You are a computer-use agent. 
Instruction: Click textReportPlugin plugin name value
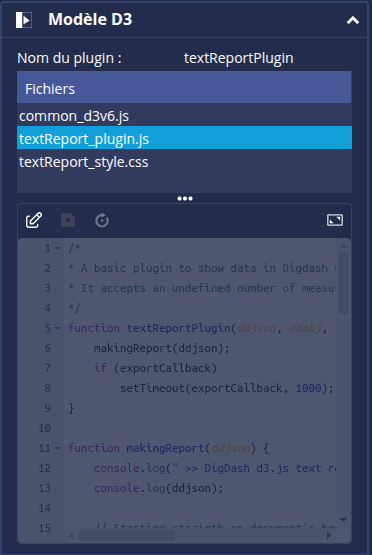pyautogui.click(x=239, y=58)
